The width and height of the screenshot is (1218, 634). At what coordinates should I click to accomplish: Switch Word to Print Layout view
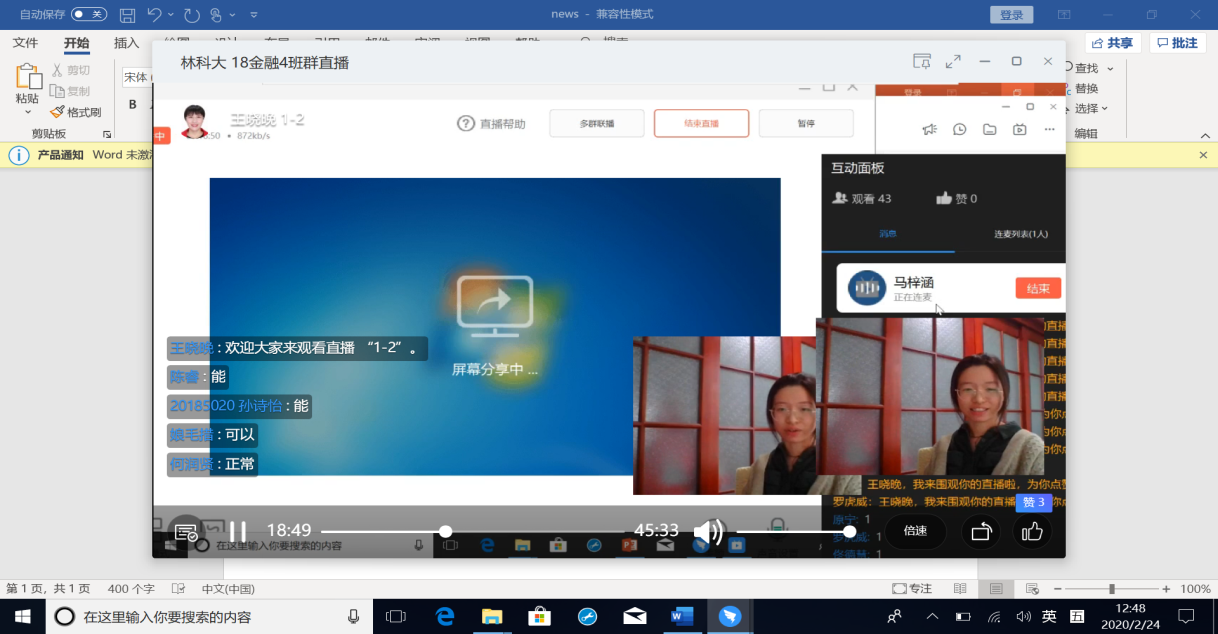[995, 589]
